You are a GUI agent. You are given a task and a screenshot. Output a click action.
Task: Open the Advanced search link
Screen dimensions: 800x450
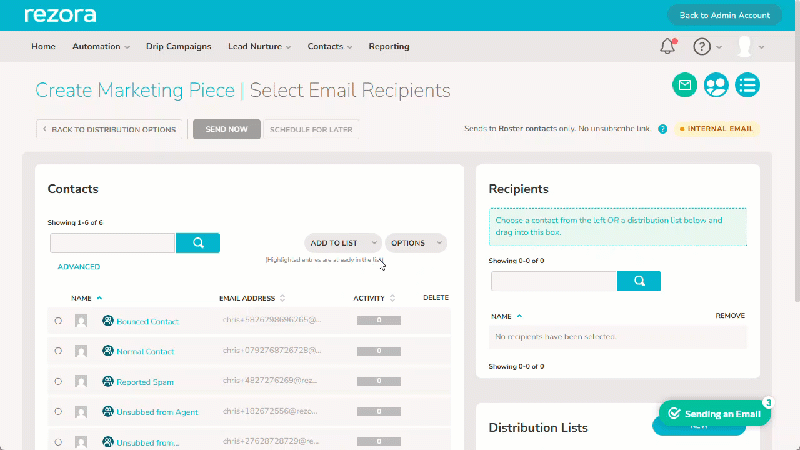(x=79, y=267)
